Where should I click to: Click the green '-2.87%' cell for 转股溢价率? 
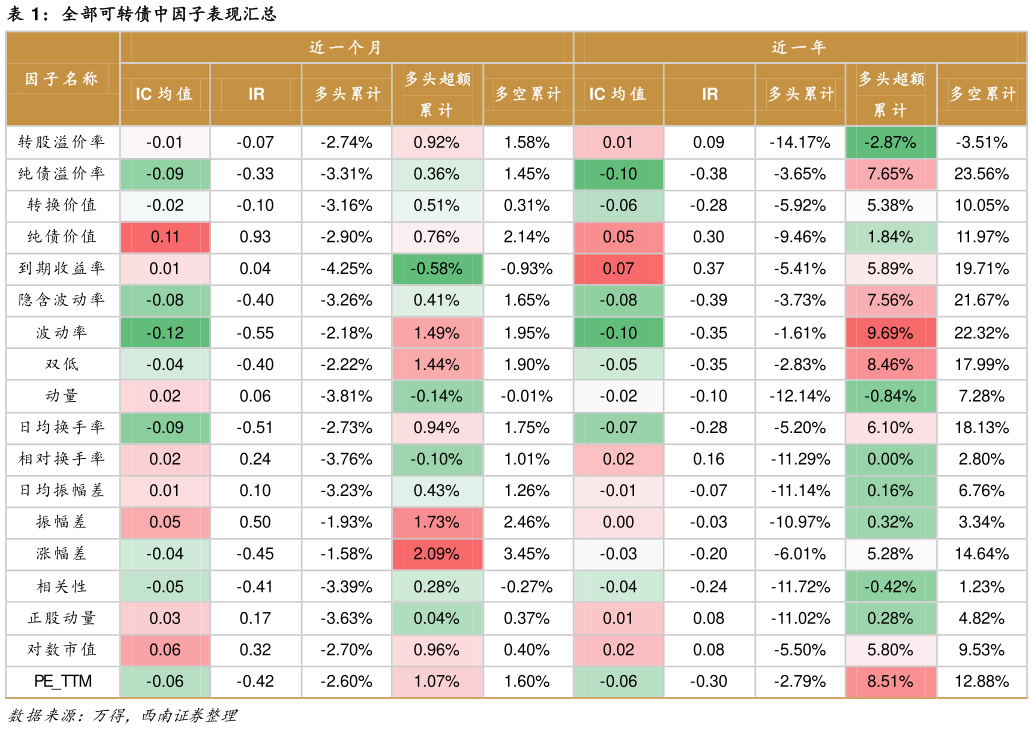tap(891, 142)
